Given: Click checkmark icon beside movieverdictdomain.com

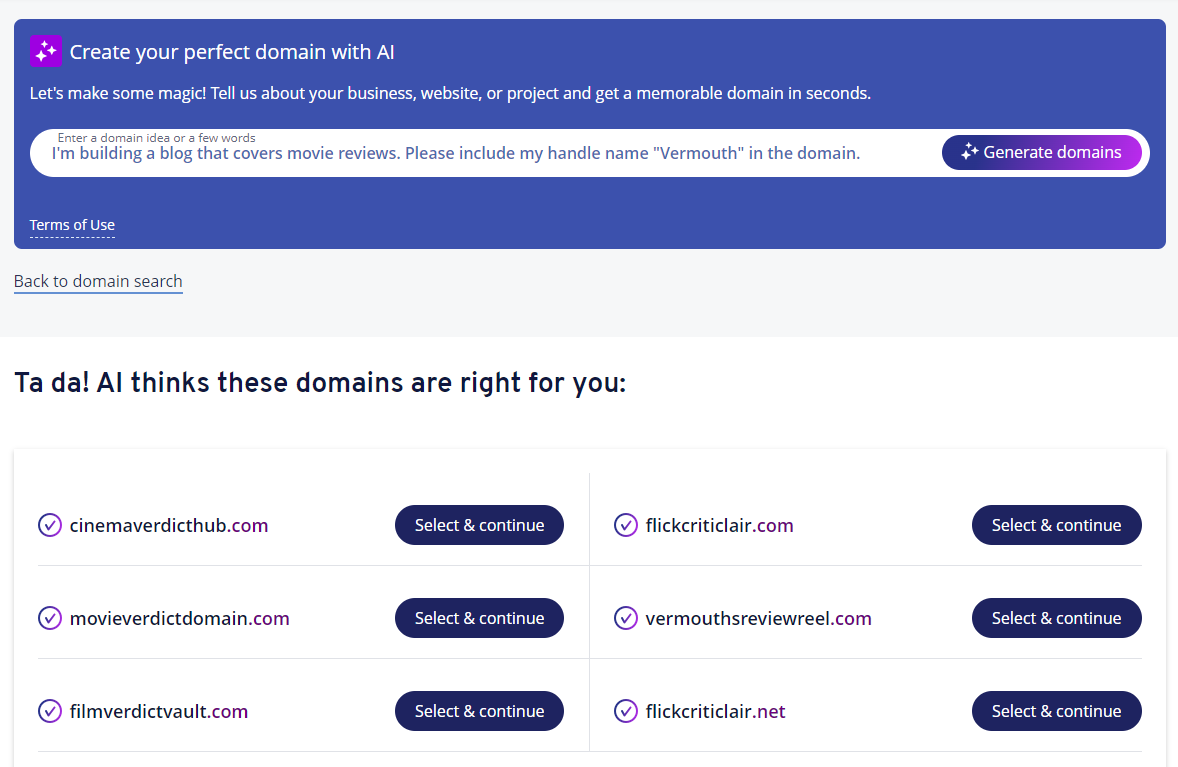Looking at the screenshot, I should coord(50,618).
